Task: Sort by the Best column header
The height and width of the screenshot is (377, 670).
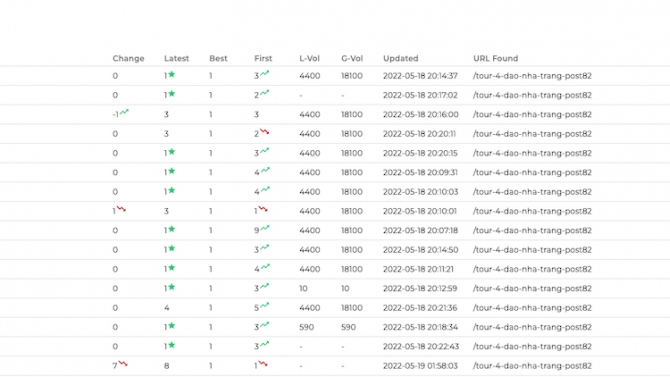Action: (218, 58)
